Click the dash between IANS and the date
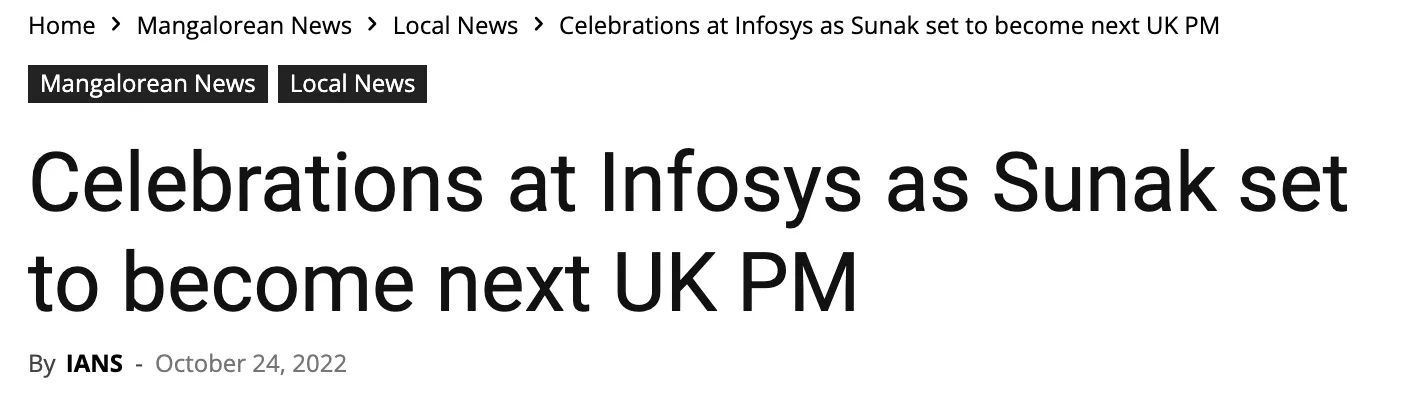This screenshot has height=396, width=1406. click(x=139, y=363)
